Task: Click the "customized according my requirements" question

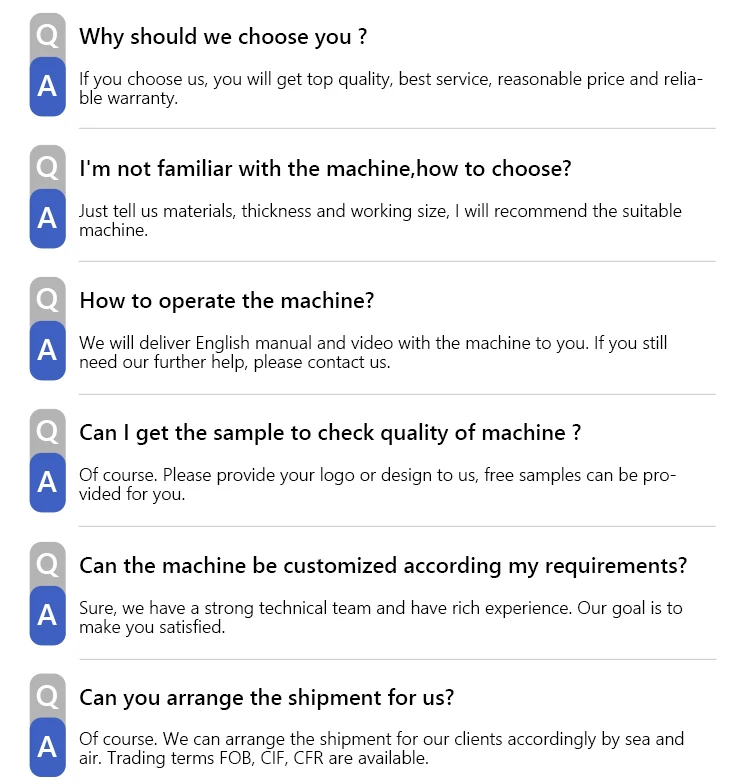Action: (x=383, y=566)
